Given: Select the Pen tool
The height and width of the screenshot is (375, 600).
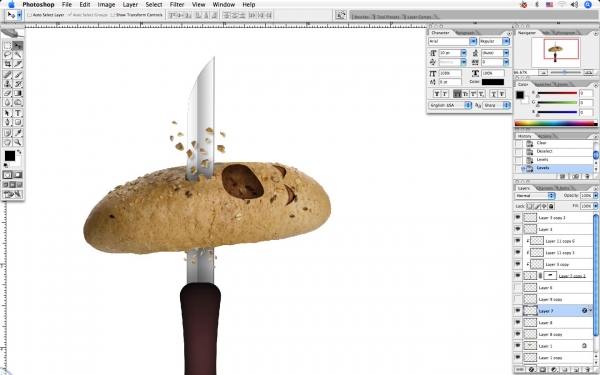Looking at the screenshot, I should click(x=8, y=122).
